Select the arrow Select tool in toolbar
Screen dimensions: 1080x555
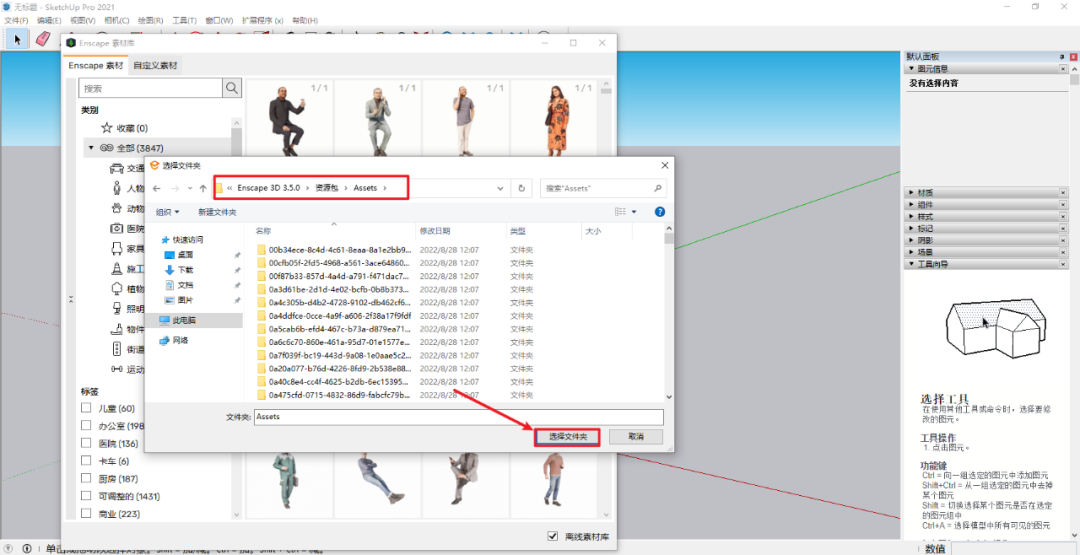coord(17,39)
